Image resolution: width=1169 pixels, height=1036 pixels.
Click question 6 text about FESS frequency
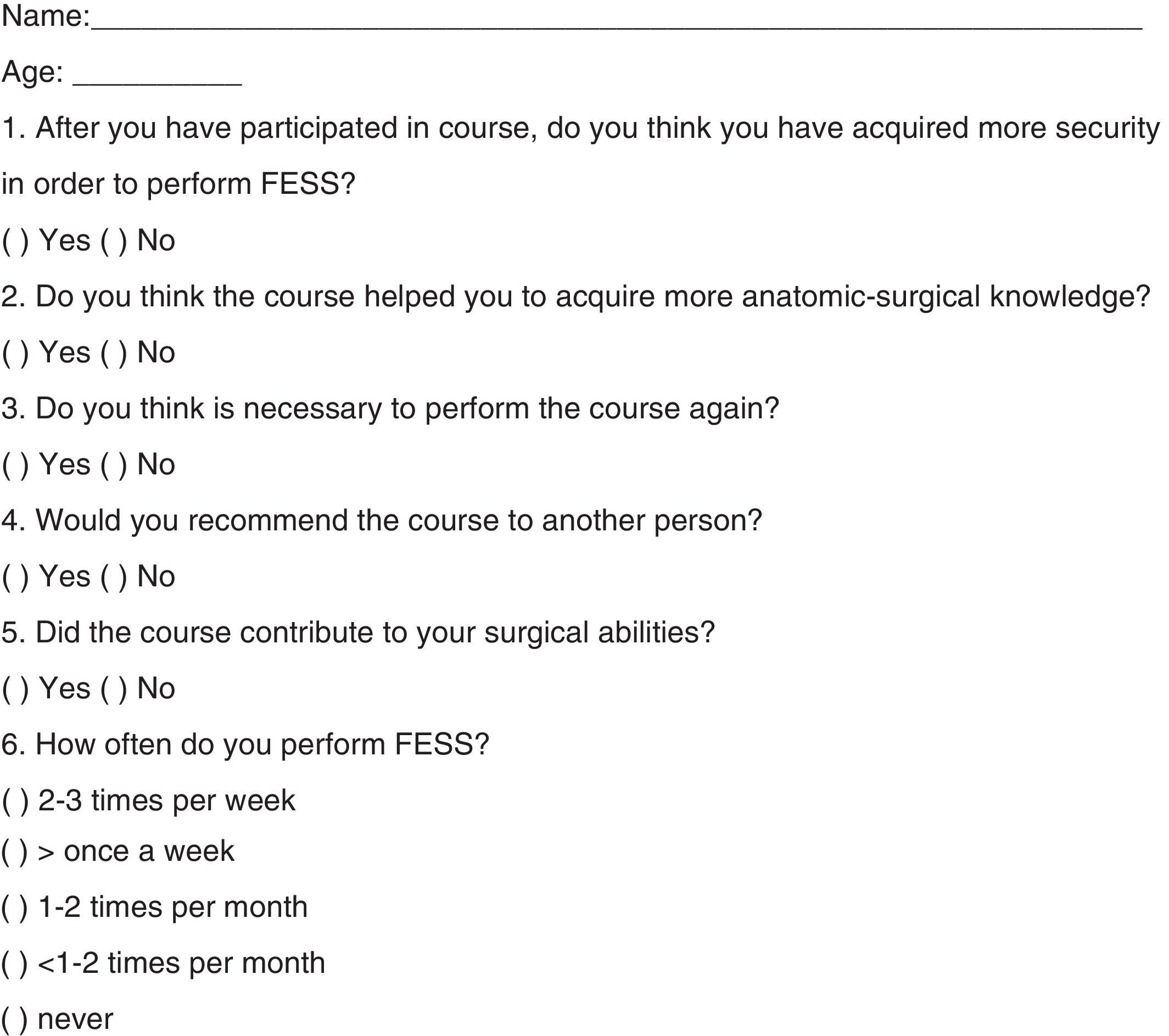(245, 745)
